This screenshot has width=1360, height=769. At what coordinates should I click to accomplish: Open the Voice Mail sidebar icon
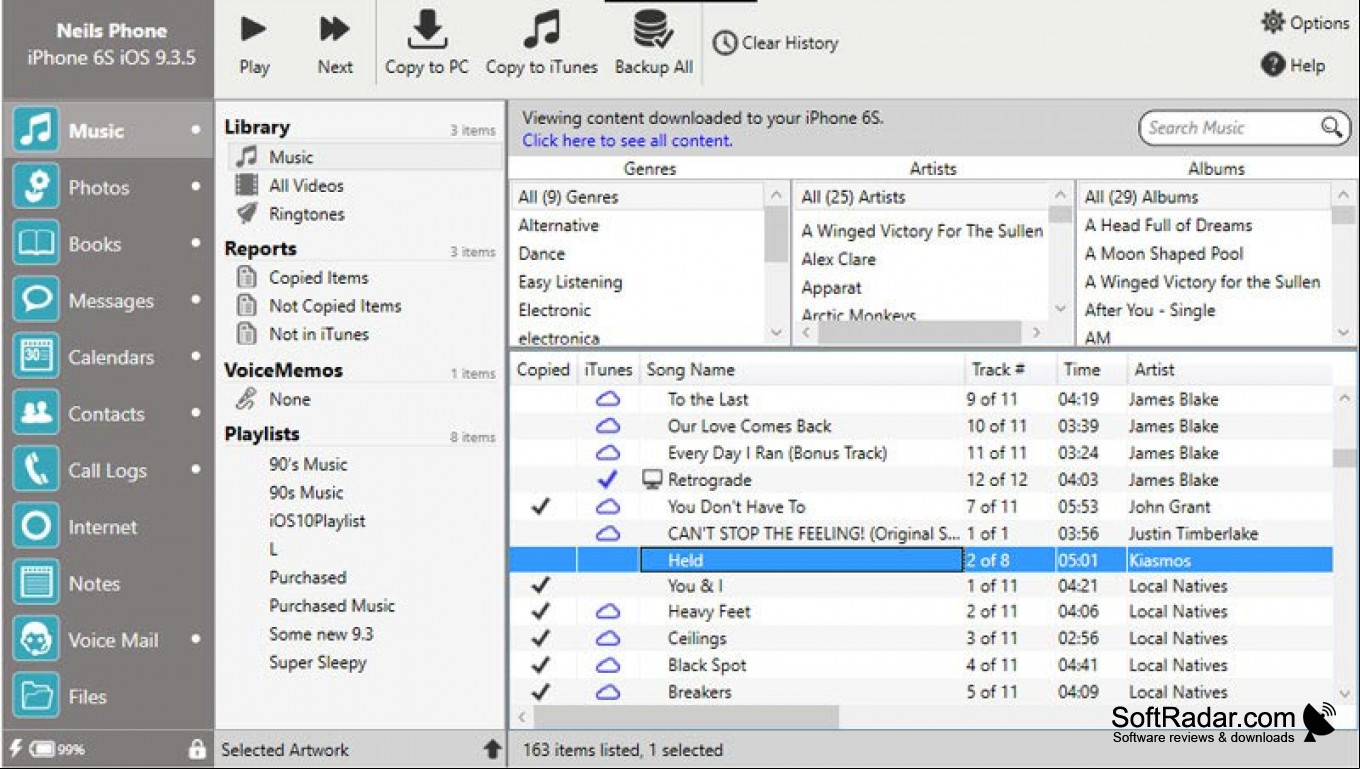(x=36, y=639)
